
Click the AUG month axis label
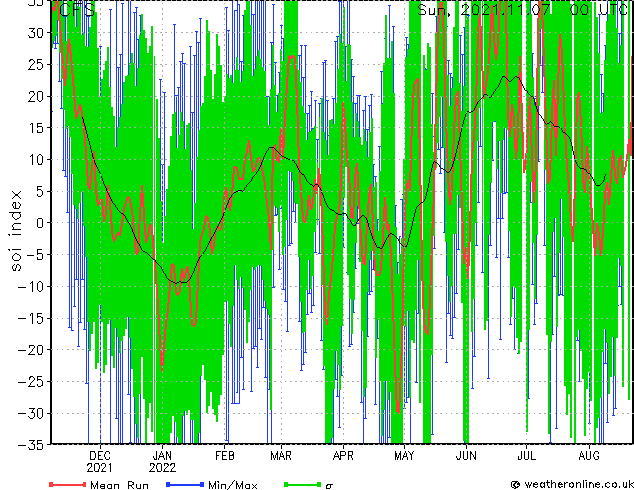589,456
